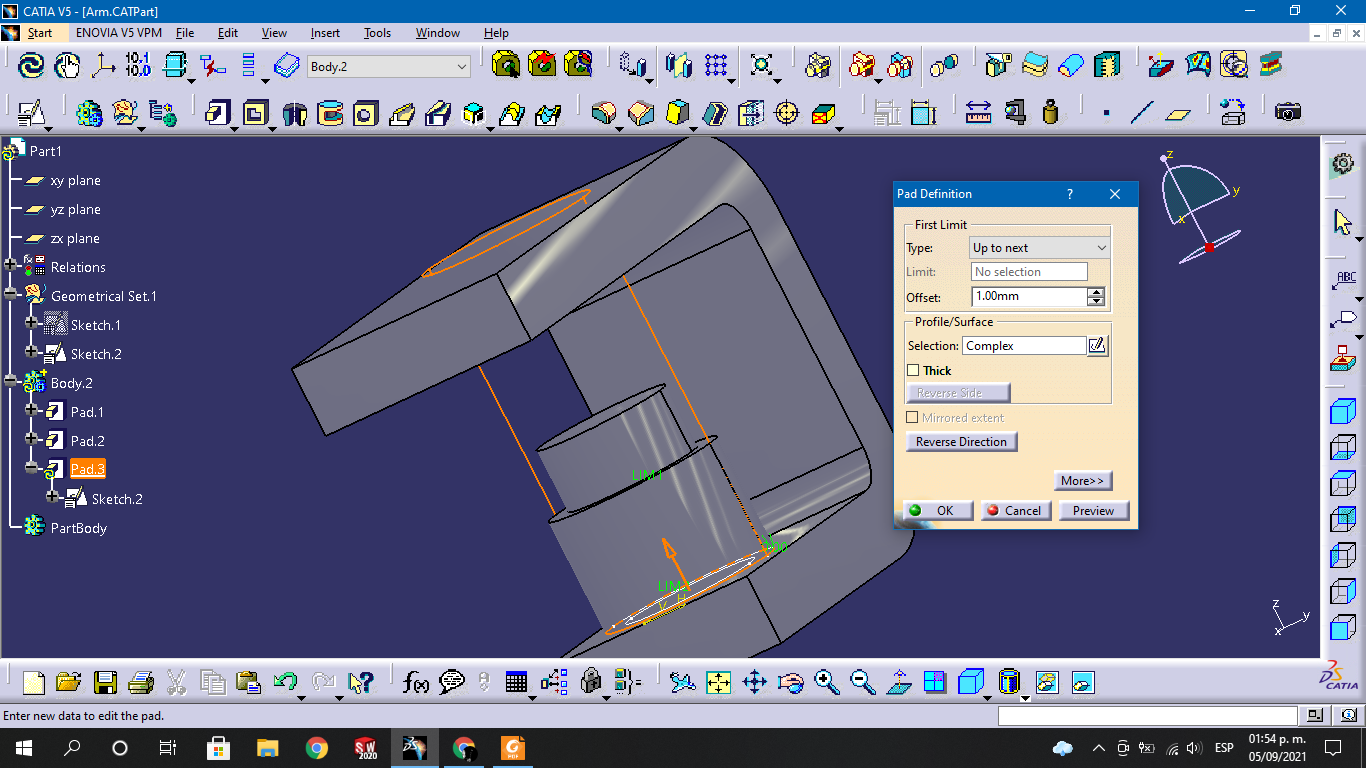Viewport: 1366px width, 768px height.
Task: Click the Apply Material icon at right
Action: coord(1343,357)
